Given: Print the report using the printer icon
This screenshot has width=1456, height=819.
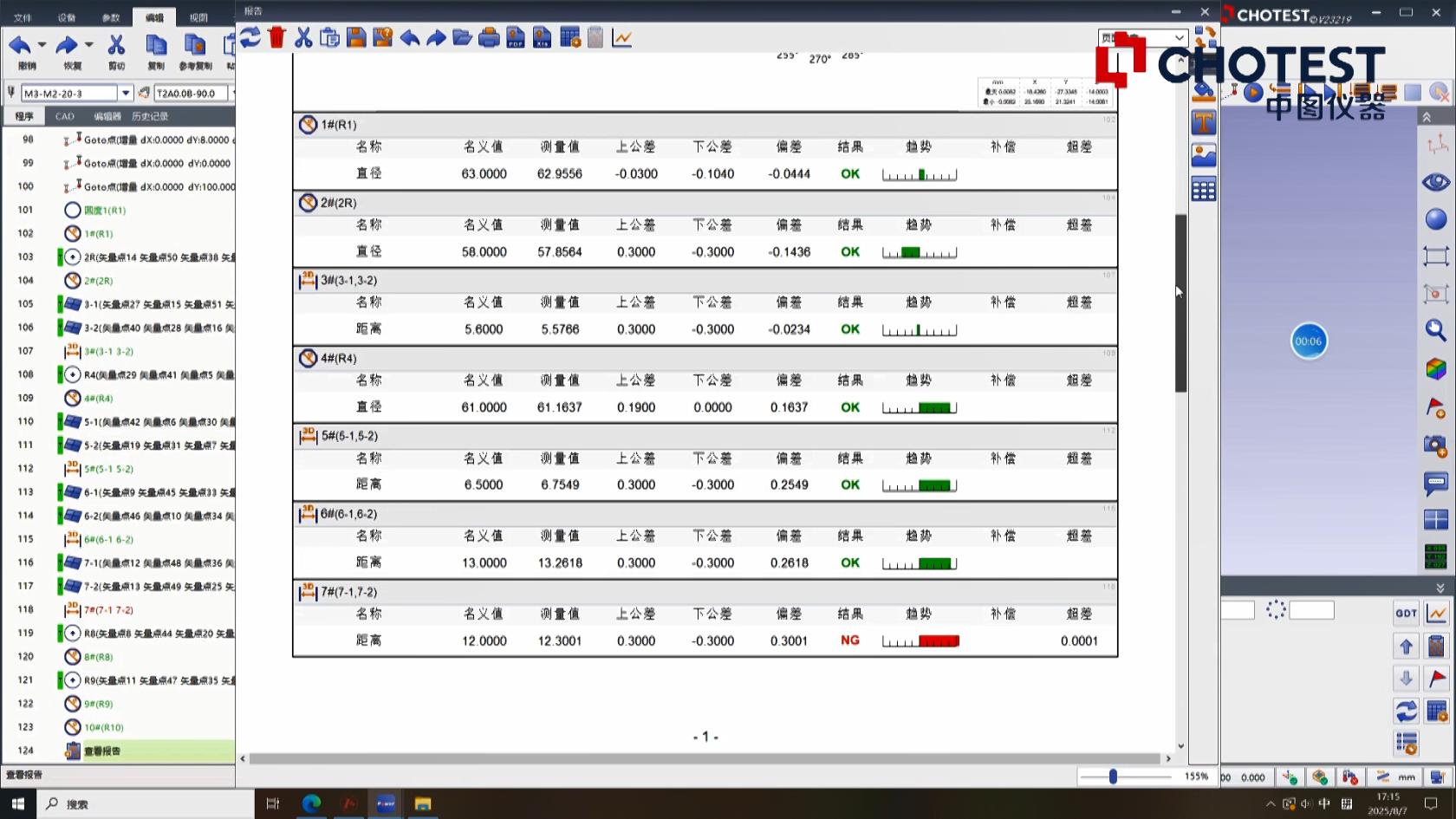Looking at the screenshot, I should pyautogui.click(x=489, y=38).
